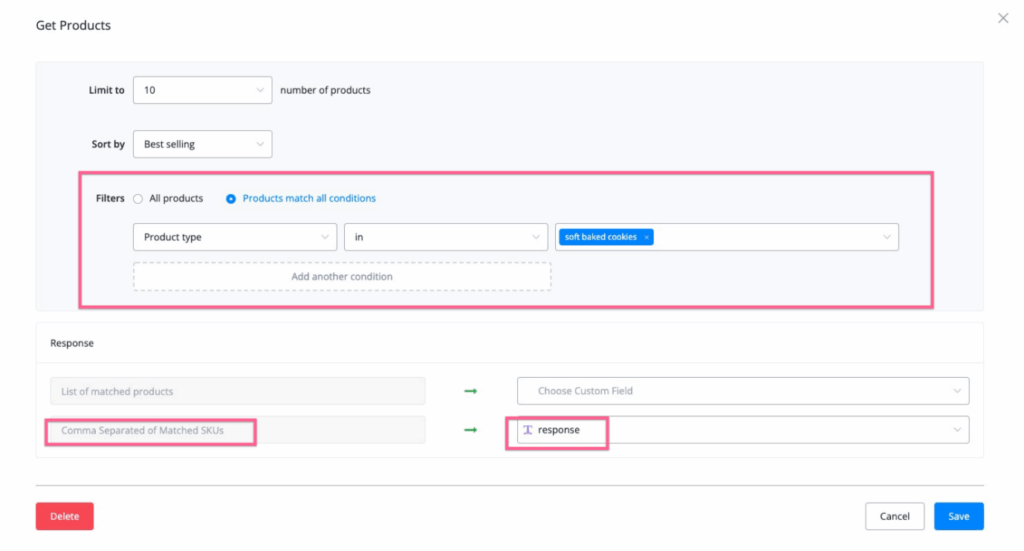Remove the soft baked cookies tag
Viewport: 1024px width, 551px height.
(647, 237)
